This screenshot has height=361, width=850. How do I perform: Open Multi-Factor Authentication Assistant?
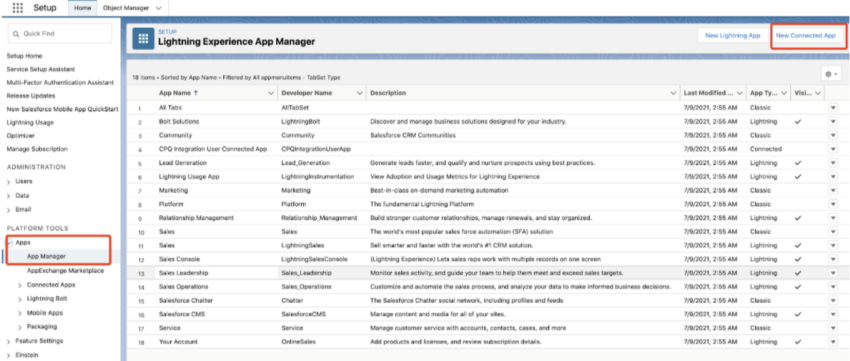(60, 82)
